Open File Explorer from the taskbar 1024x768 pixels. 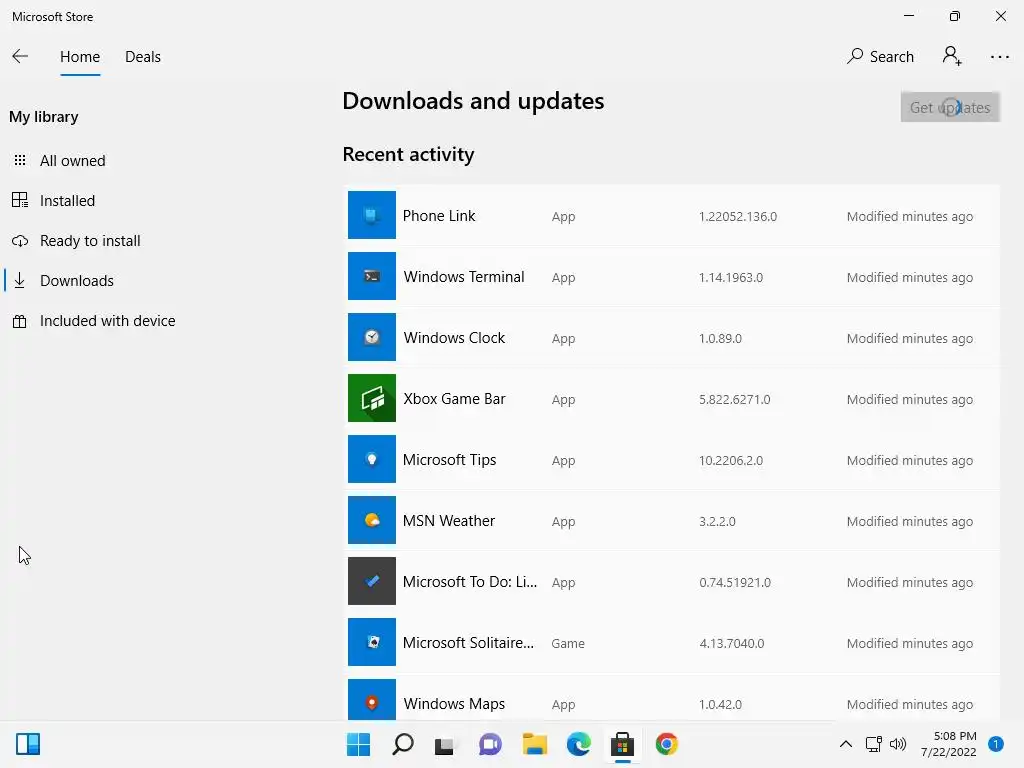click(534, 744)
